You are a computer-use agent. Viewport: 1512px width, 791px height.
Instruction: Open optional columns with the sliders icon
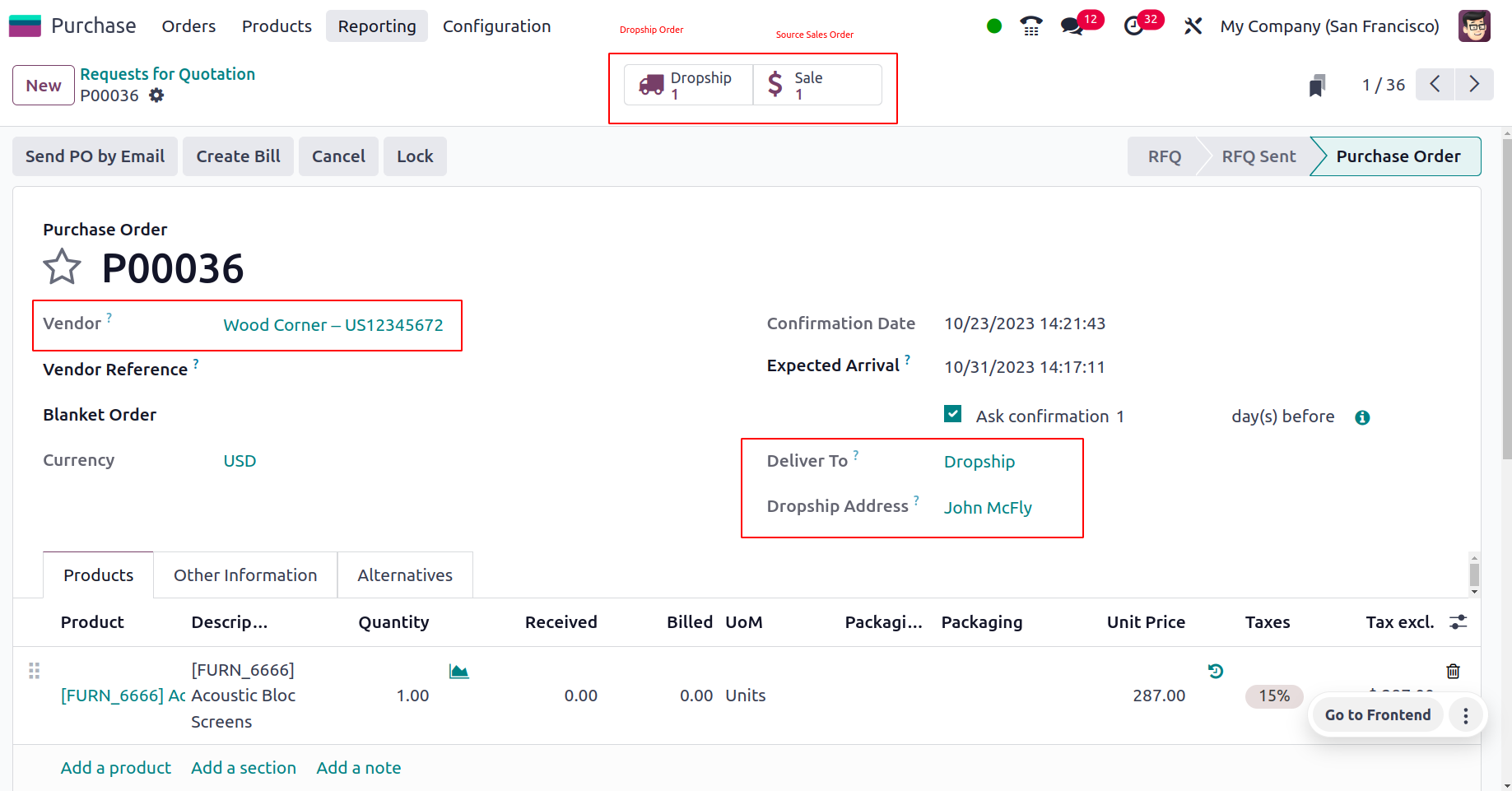pos(1458,622)
